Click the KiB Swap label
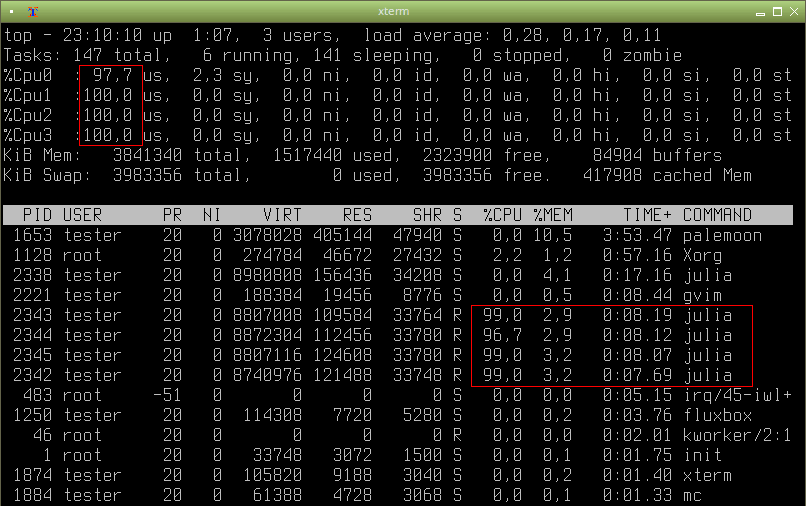806x506 pixels. click(47, 175)
